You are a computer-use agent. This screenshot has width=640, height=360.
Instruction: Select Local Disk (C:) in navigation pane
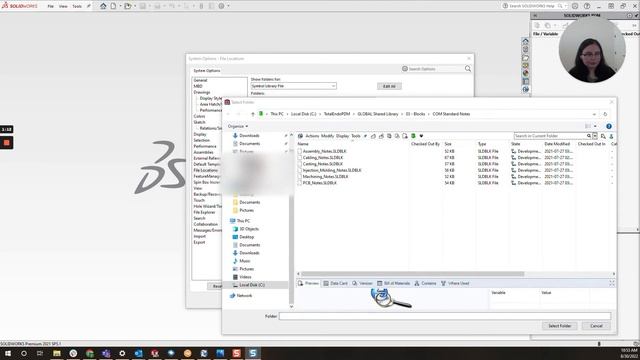[x=252, y=285]
